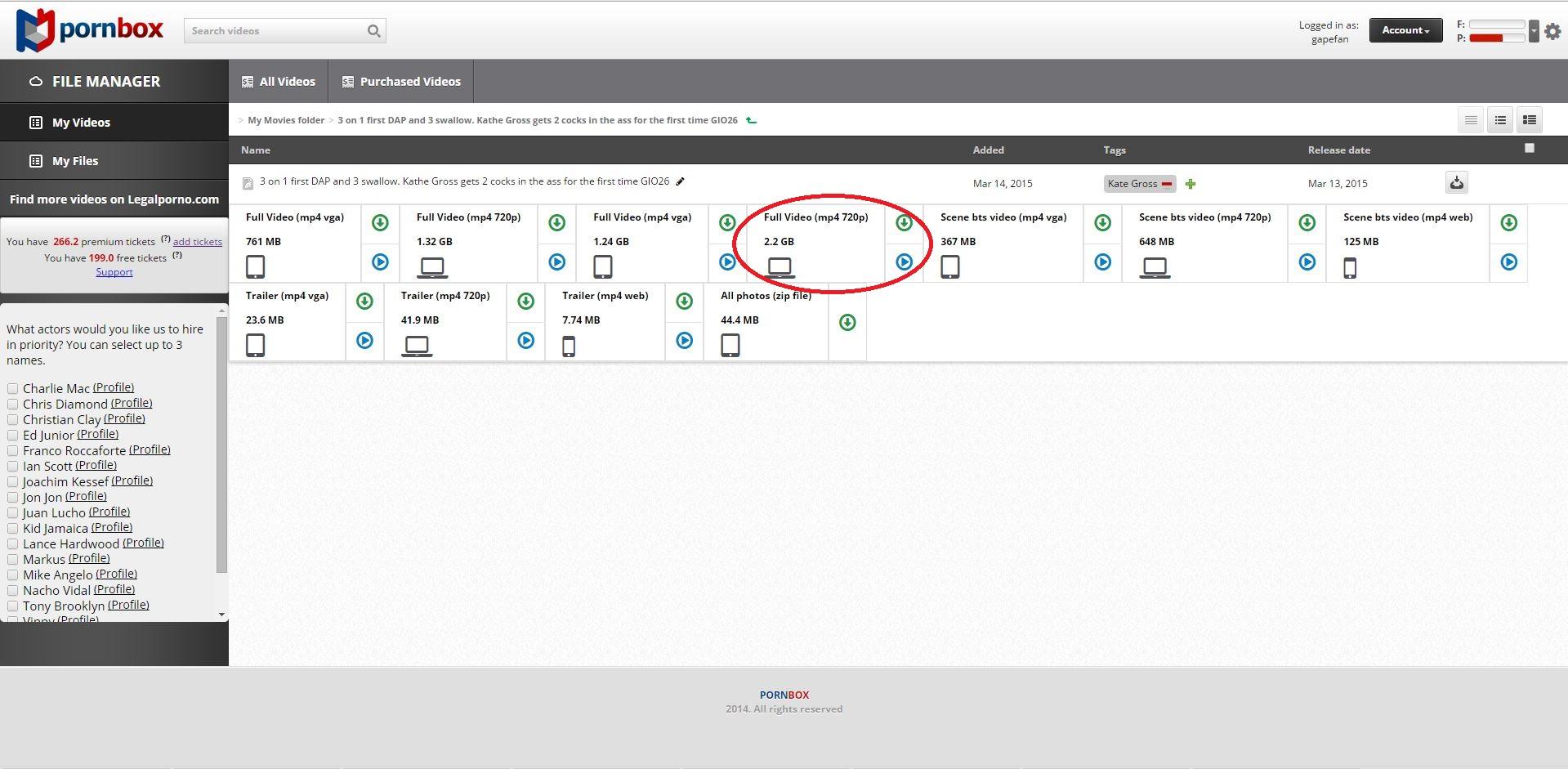Play the 41.9 MB Trailer 720p video
The width and height of the screenshot is (1568, 769).
tap(525, 341)
